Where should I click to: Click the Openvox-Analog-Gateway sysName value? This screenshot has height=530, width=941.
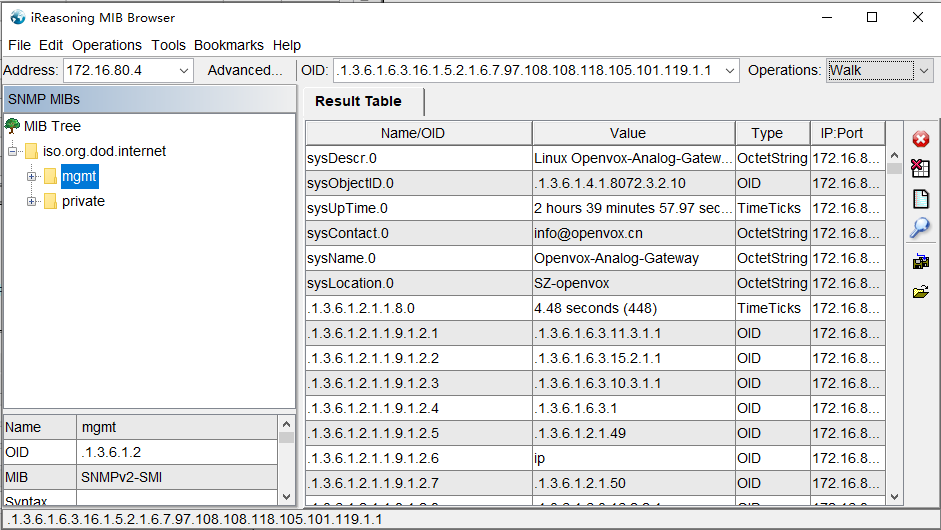[634, 259]
